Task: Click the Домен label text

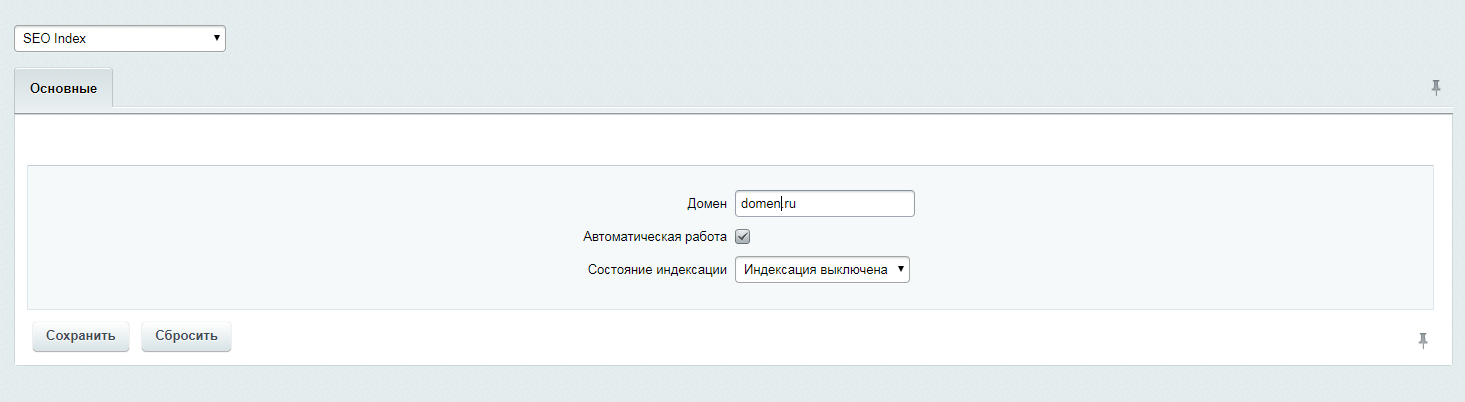Action: [x=707, y=203]
